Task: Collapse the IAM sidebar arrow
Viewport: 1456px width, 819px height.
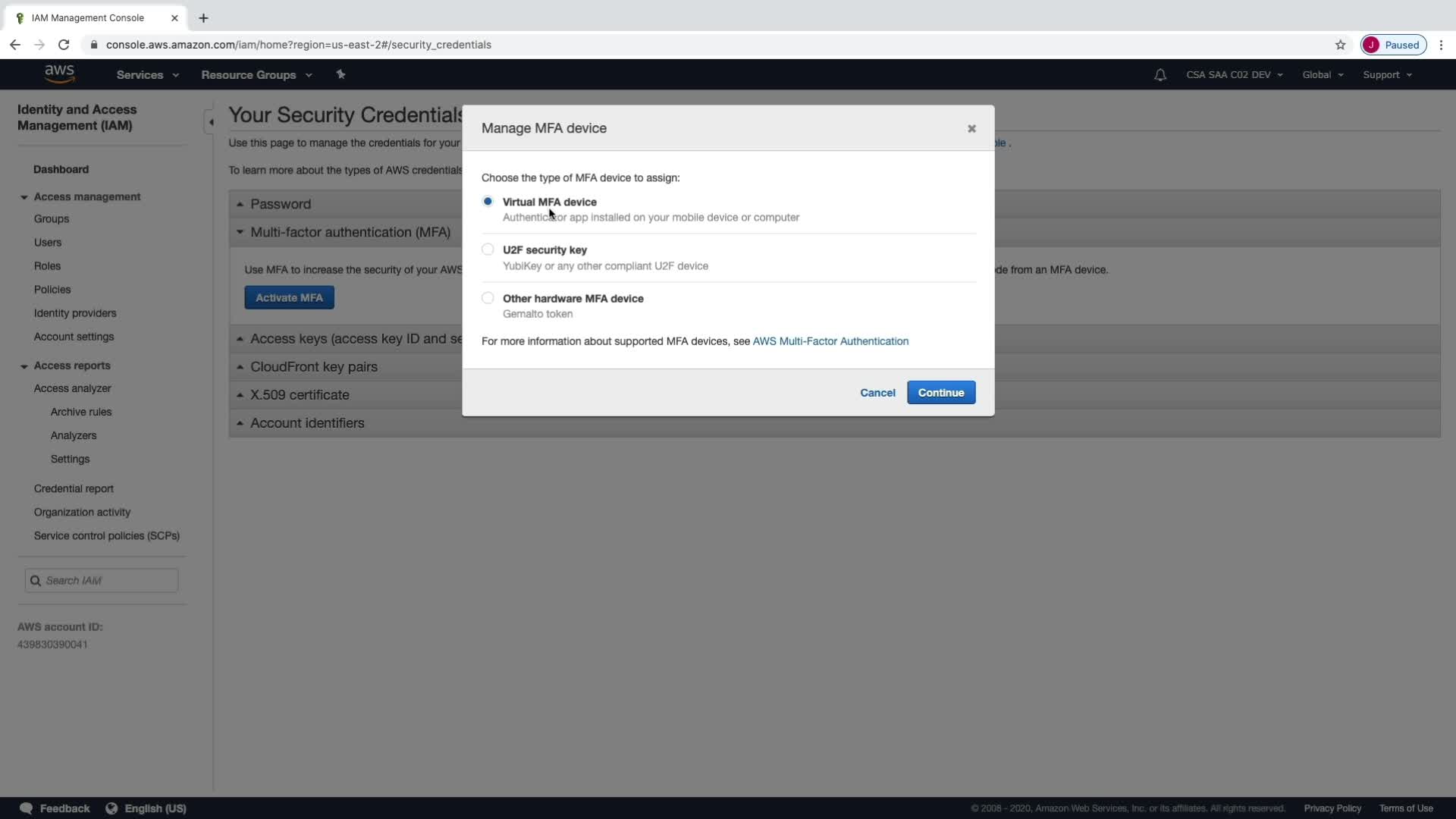Action: (x=210, y=122)
